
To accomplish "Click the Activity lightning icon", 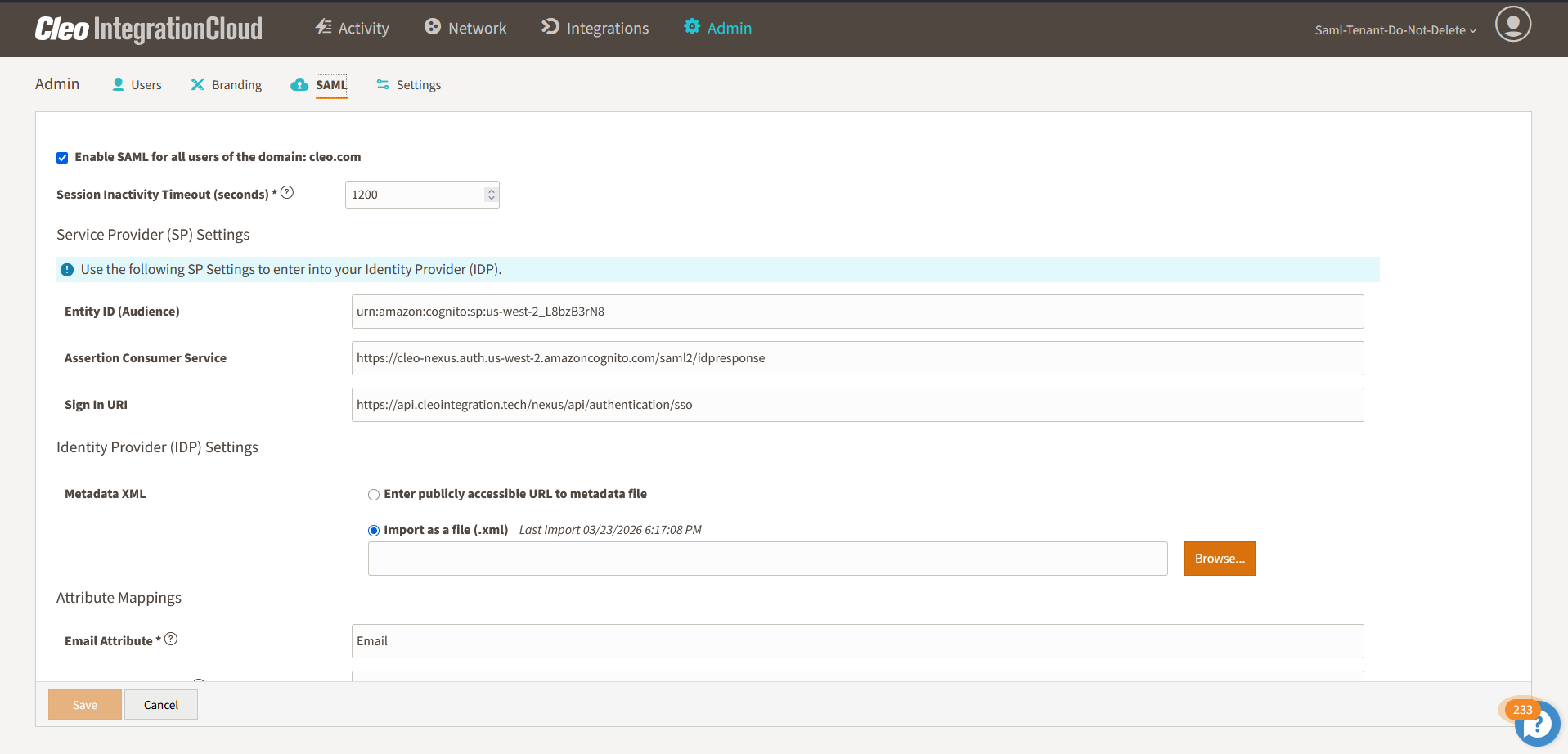I will (323, 27).
